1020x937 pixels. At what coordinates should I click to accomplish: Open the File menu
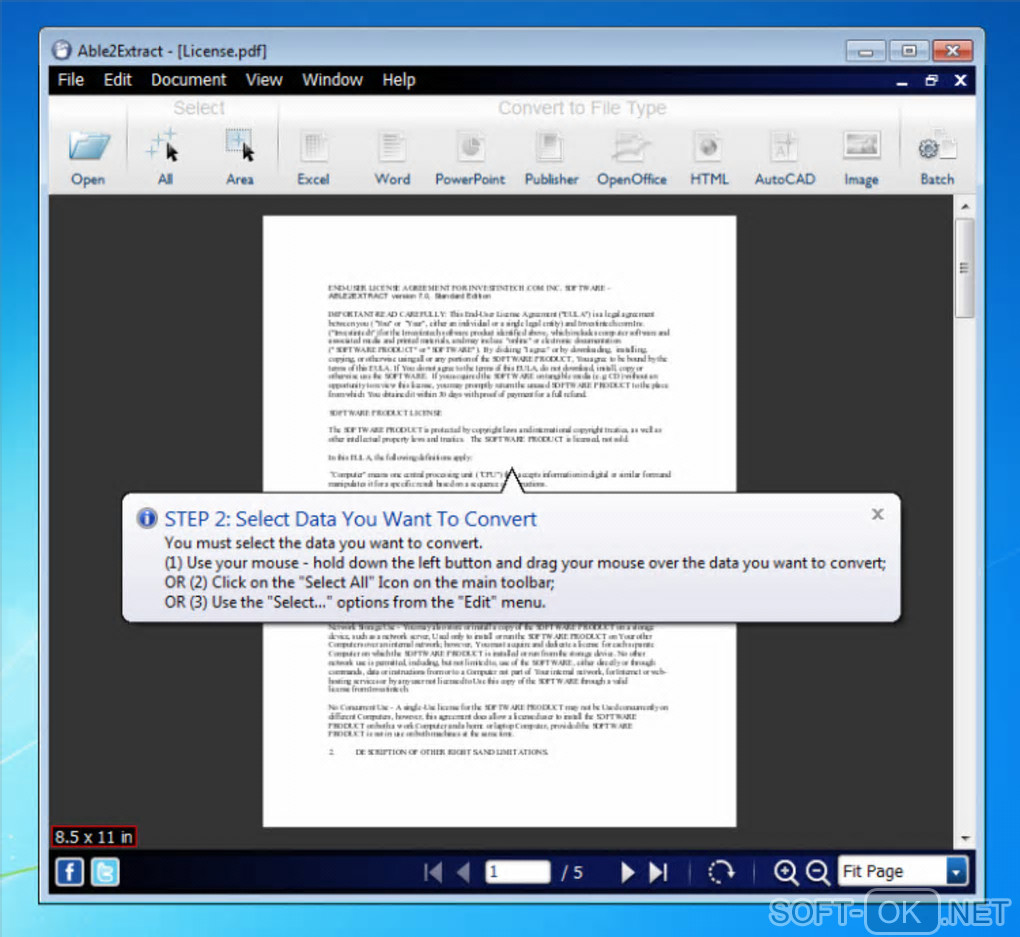pos(71,80)
